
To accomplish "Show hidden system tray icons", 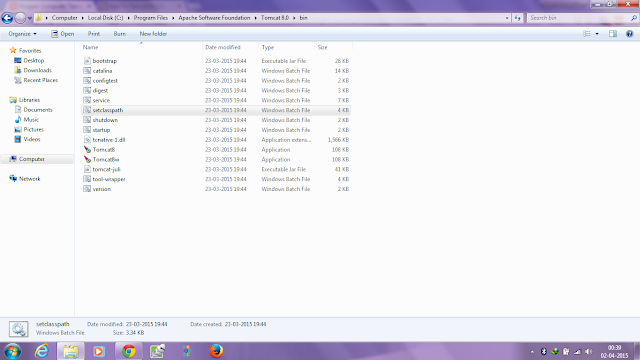I will point(532,351).
